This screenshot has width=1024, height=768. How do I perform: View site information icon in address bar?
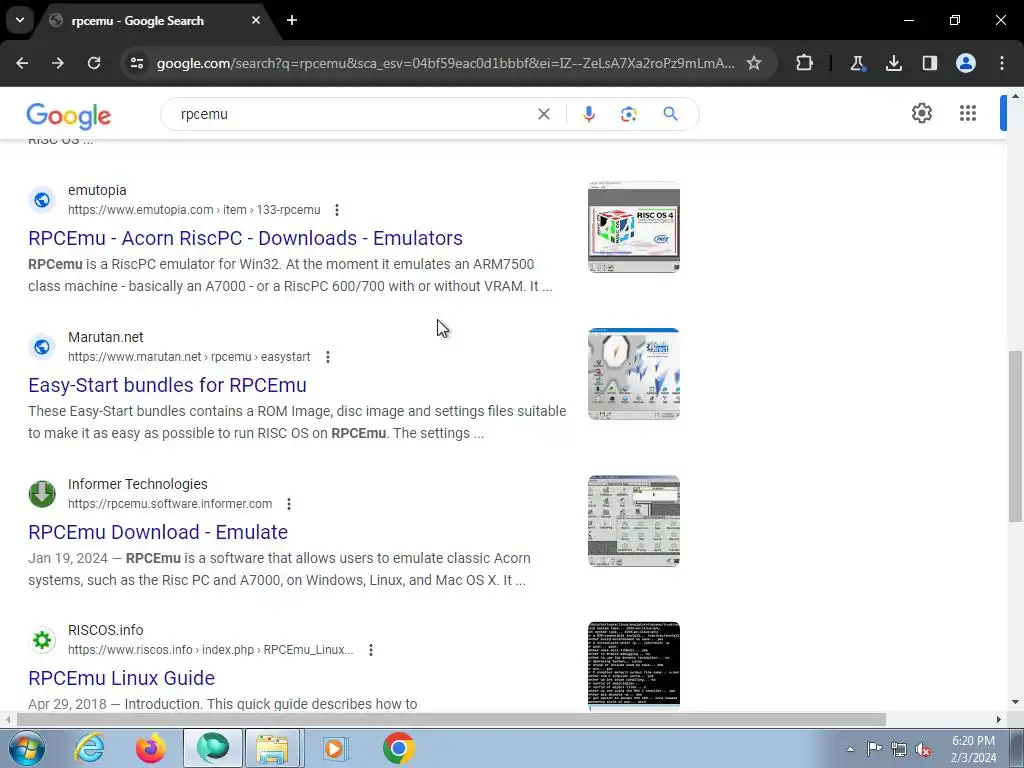tap(137, 63)
